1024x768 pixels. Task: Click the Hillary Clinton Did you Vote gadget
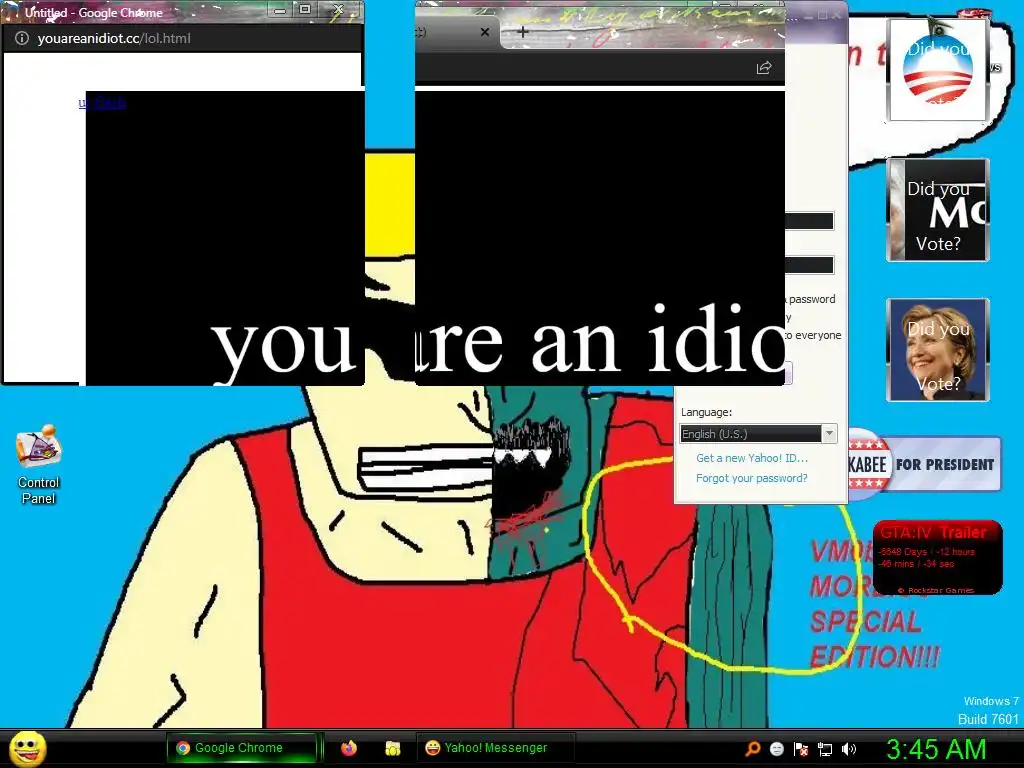coord(938,349)
